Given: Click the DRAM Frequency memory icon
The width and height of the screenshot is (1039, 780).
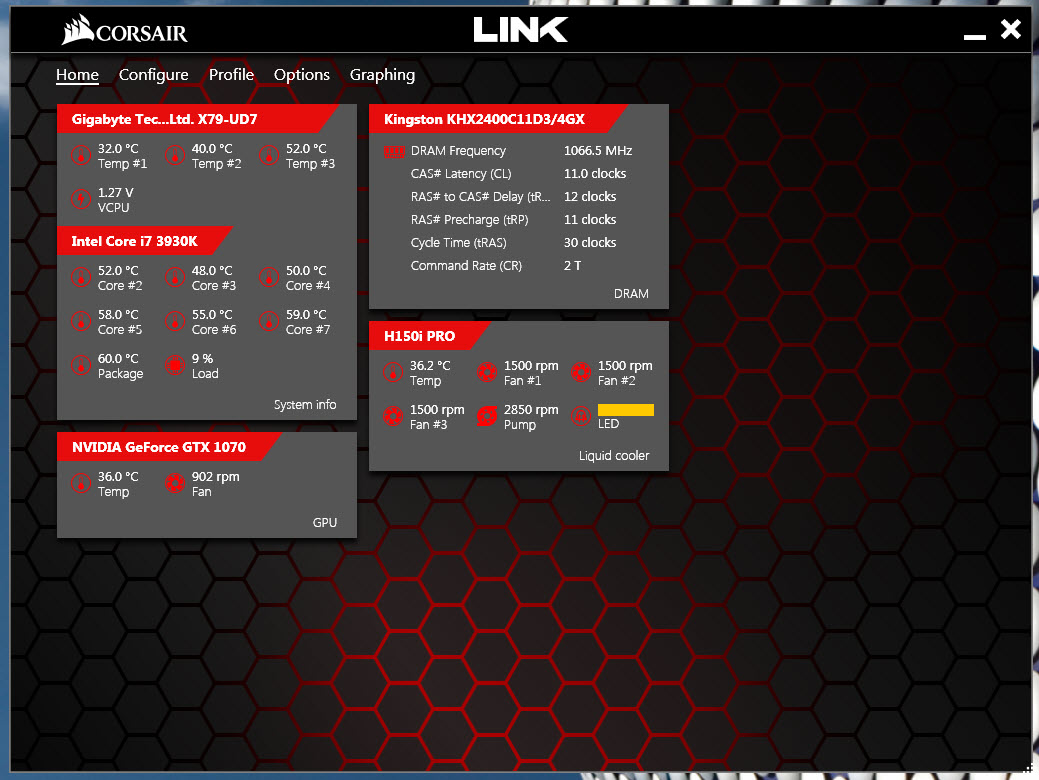Looking at the screenshot, I should [394, 152].
